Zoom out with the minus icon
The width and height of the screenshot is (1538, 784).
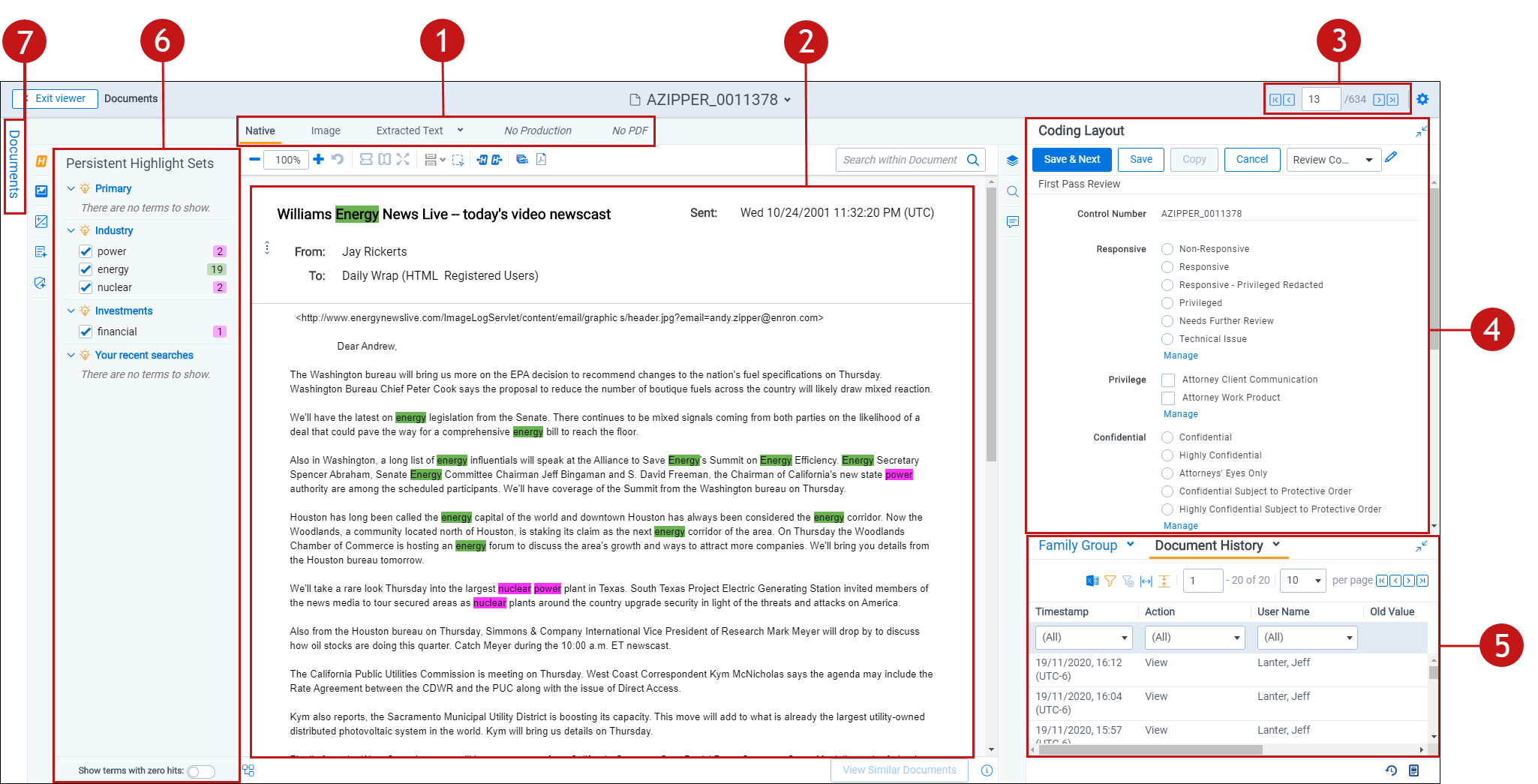pyautogui.click(x=254, y=159)
